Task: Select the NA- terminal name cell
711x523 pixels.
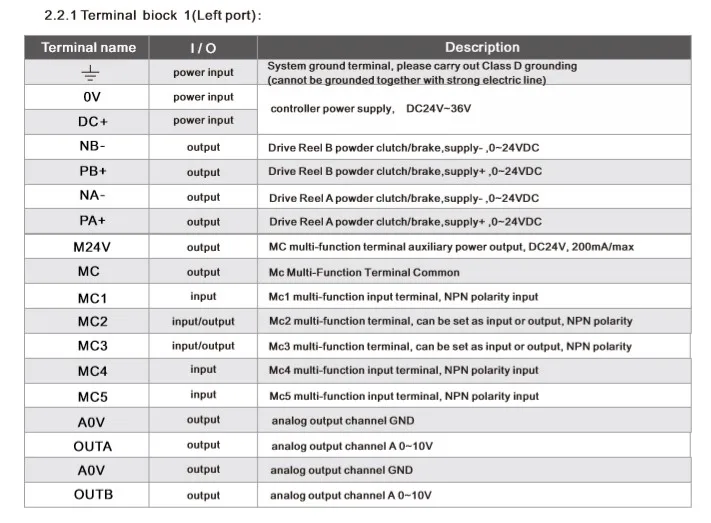Action: click(x=88, y=196)
